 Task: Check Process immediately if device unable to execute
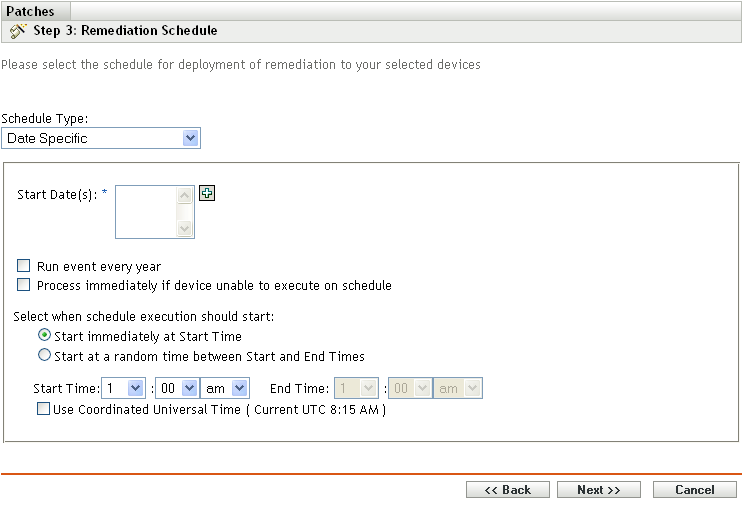point(23,284)
